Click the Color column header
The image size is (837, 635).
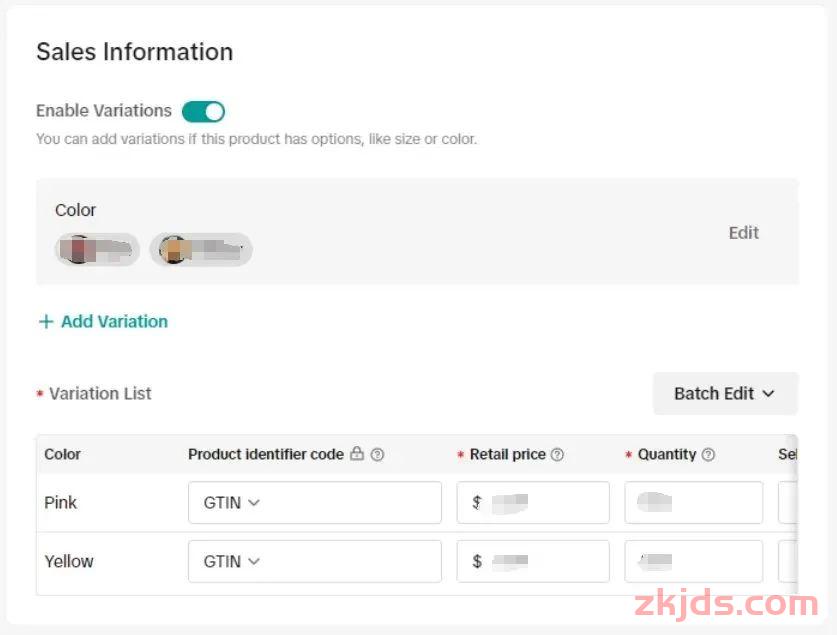coord(63,454)
